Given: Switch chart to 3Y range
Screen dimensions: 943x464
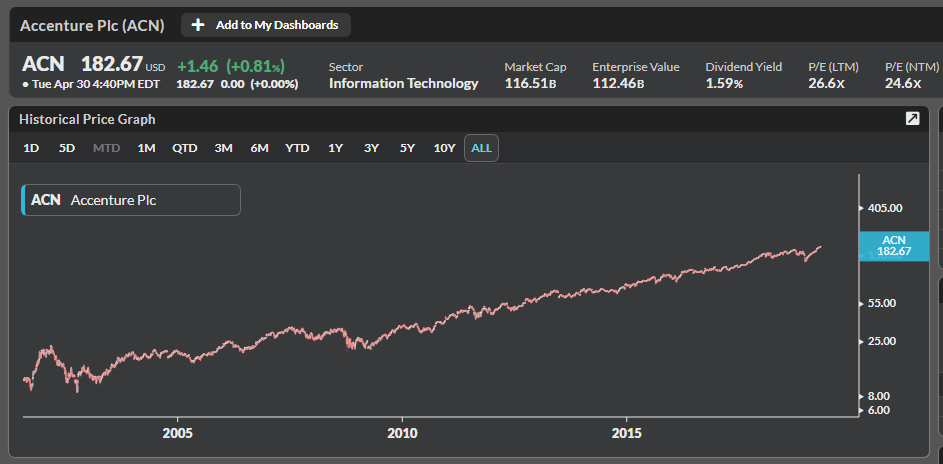Looking at the screenshot, I should pyautogui.click(x=371, y=148).
